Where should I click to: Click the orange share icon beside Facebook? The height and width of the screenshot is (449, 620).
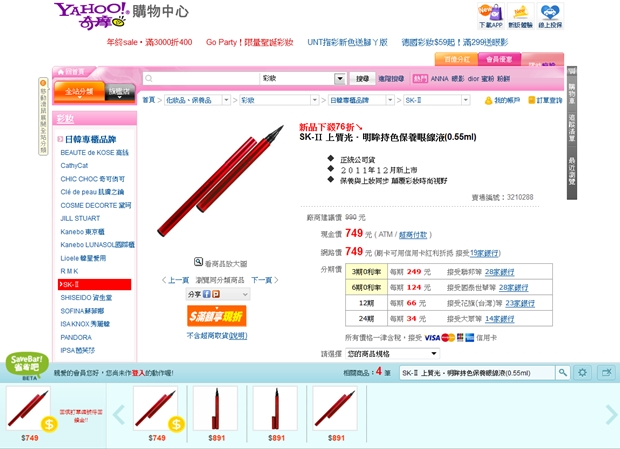(215, 294)
